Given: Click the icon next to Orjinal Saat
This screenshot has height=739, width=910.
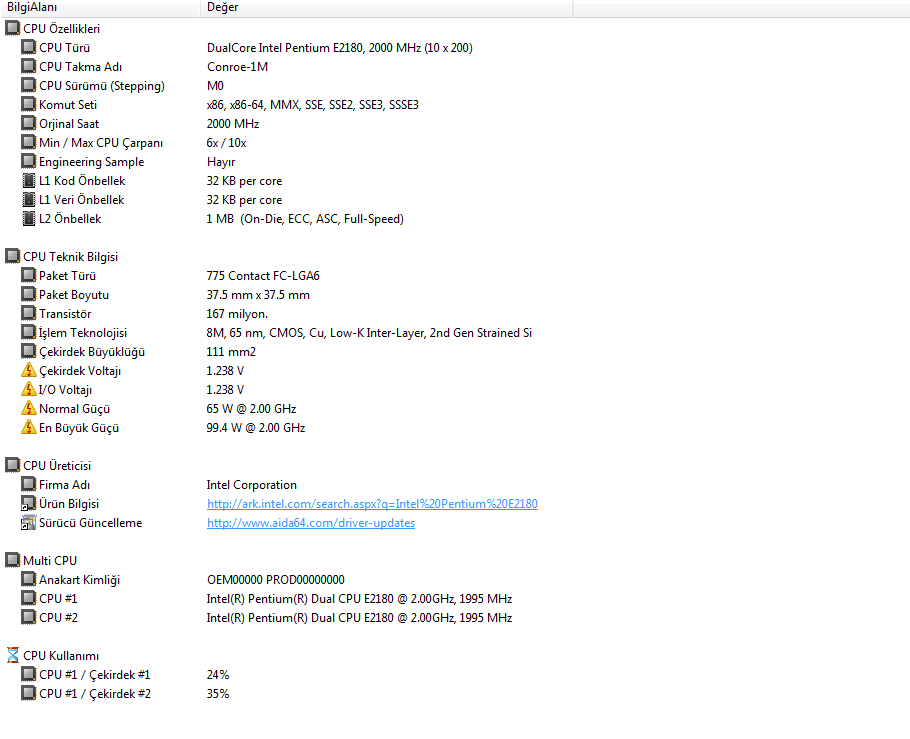Looking at the screenshot, I should pyautogui.click(x=28, y=123).
